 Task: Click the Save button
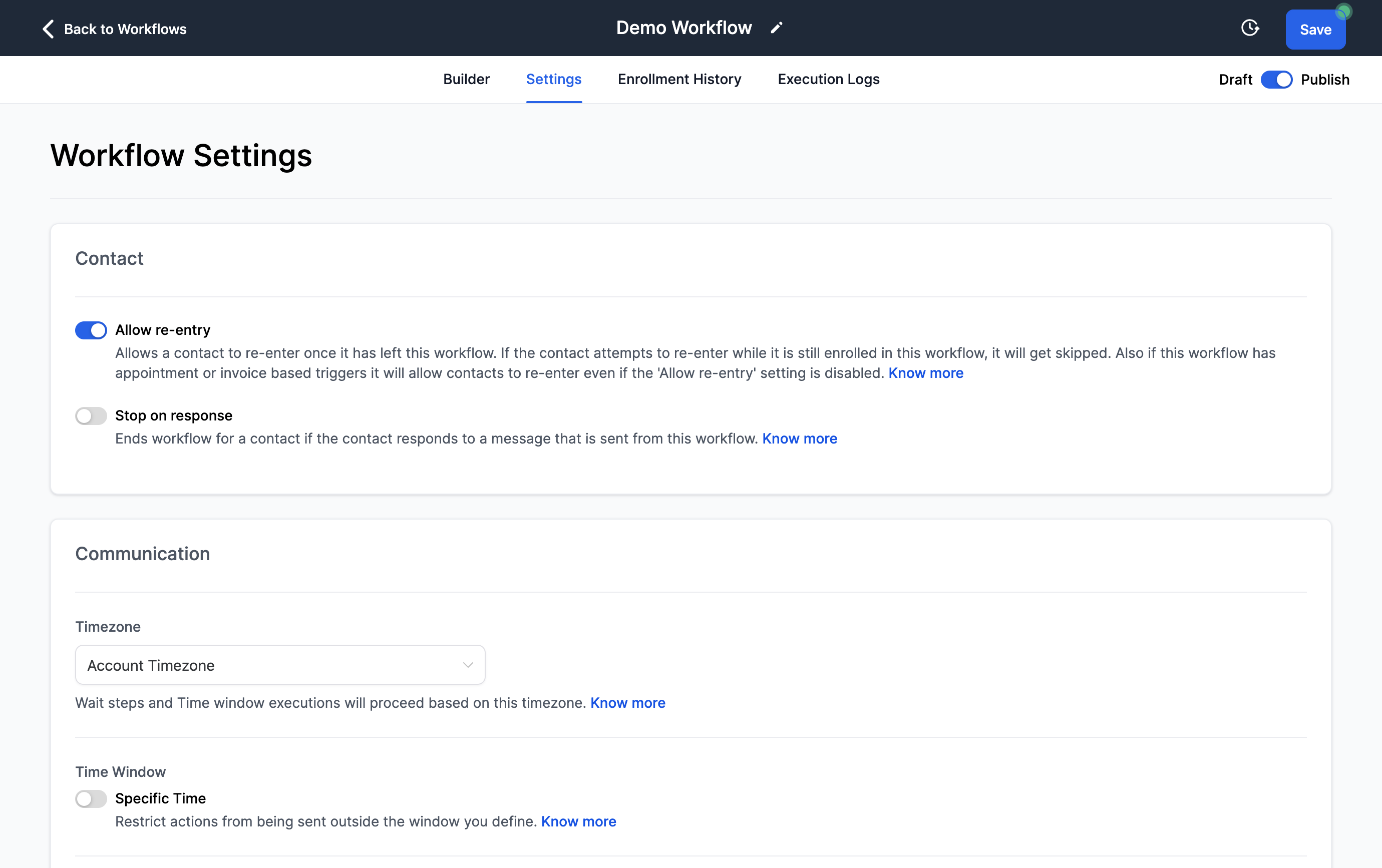point(1315,29)
